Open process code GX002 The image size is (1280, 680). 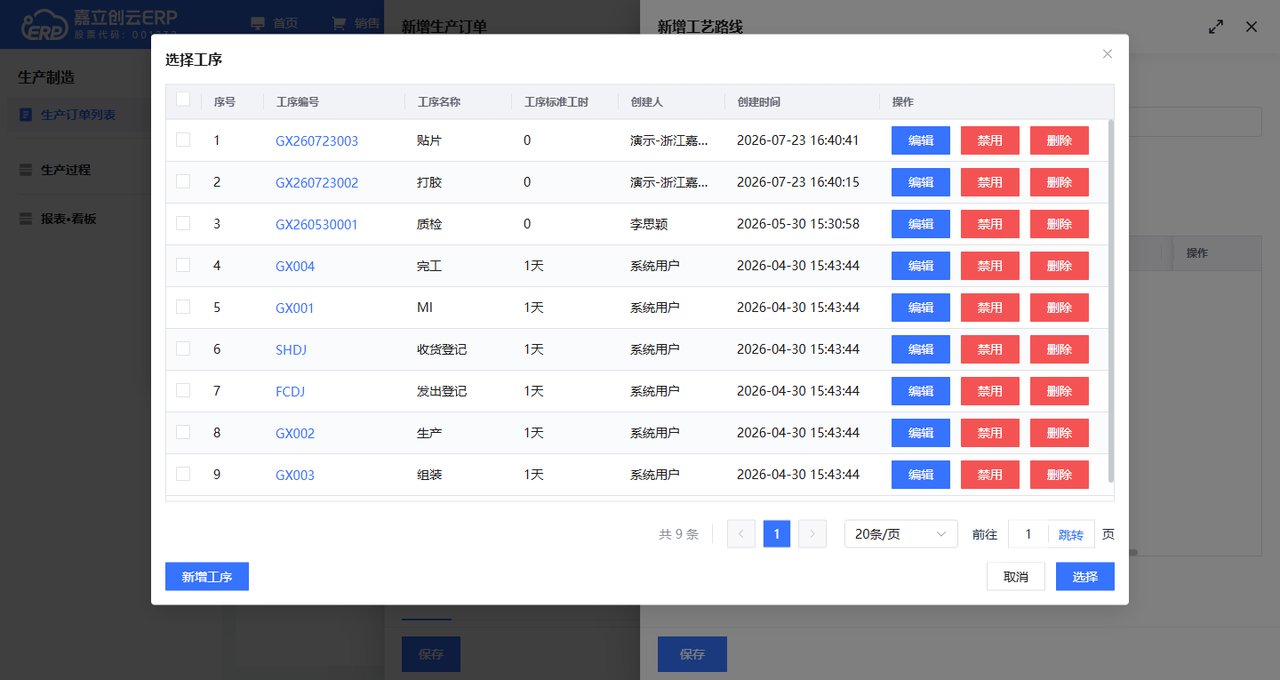tap(295, 433)
